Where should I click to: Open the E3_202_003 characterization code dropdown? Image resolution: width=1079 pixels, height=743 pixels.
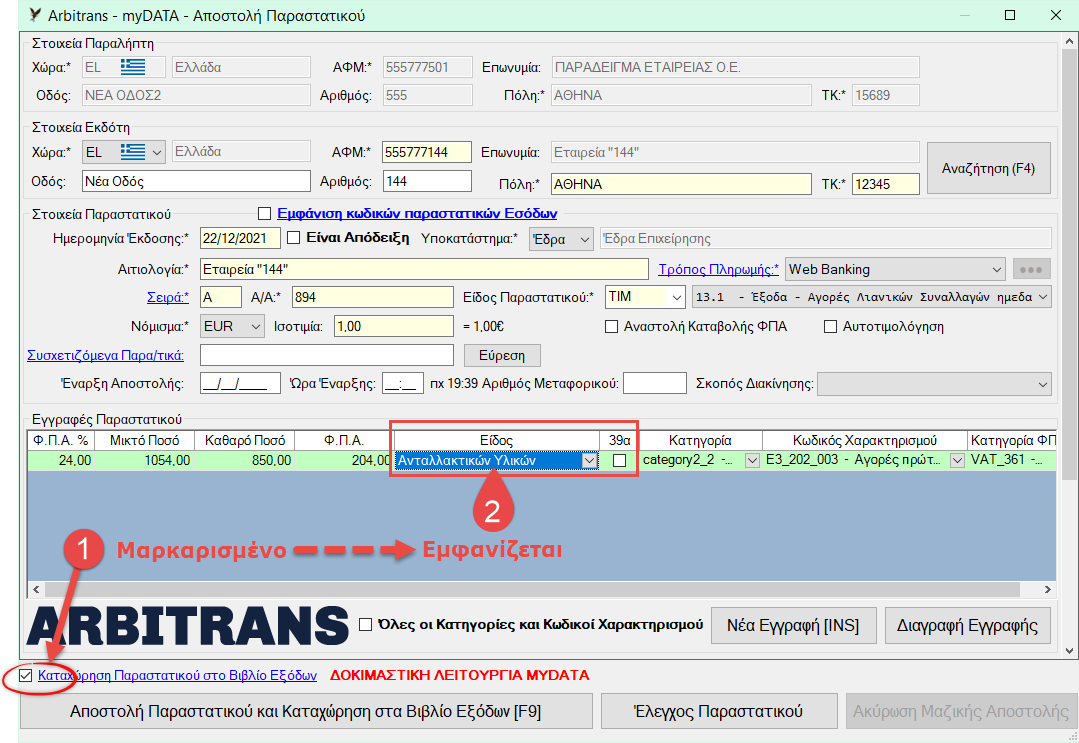click(957, 460)
